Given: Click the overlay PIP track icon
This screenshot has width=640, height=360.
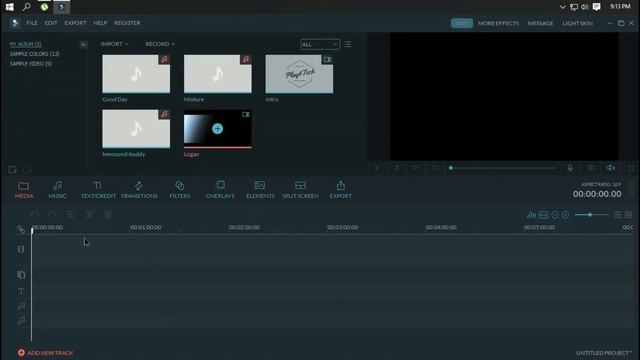Looking at the screenshot, I should tap(21, 275).
